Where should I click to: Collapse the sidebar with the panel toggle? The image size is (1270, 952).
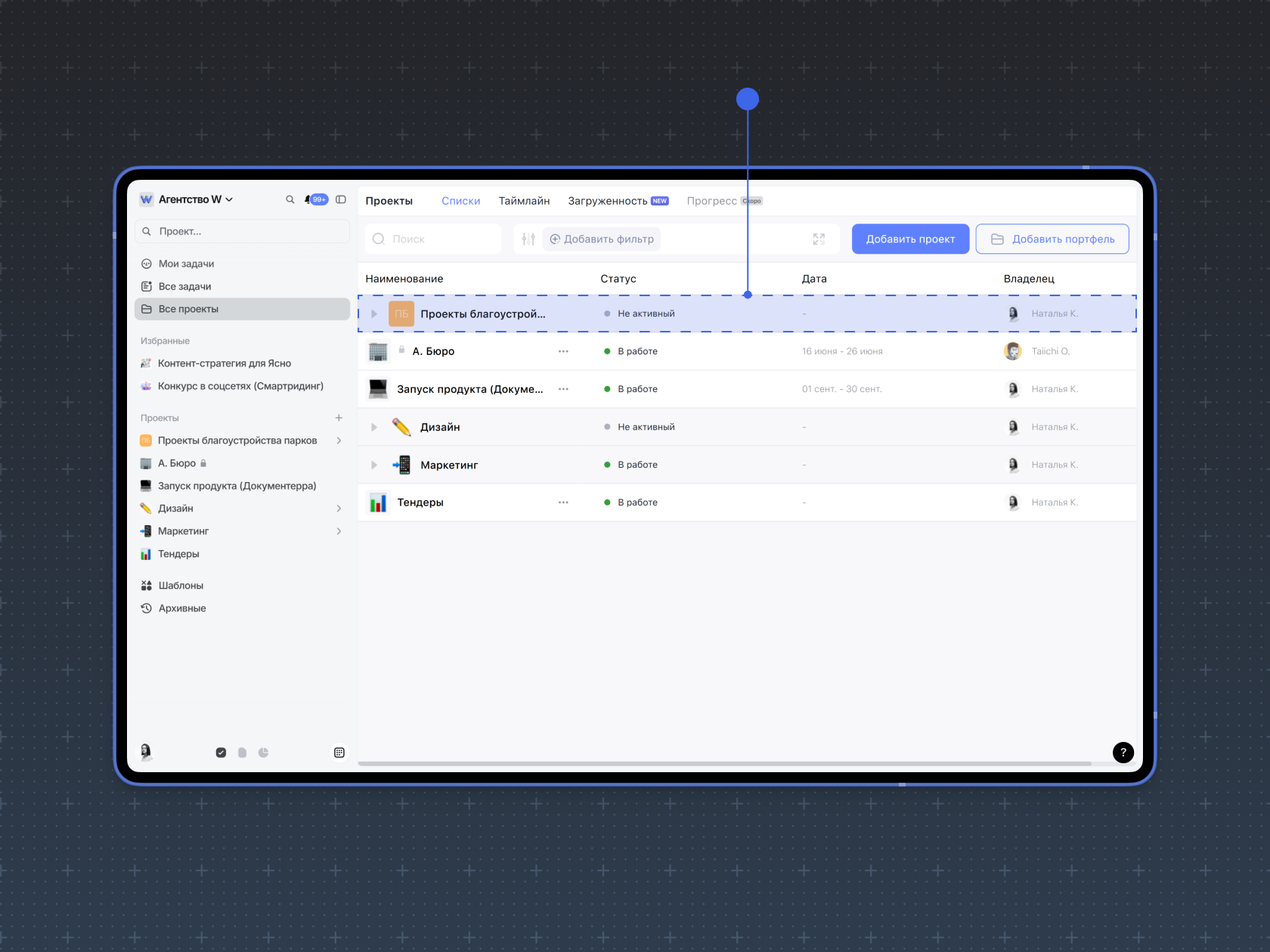click(341, 199)
